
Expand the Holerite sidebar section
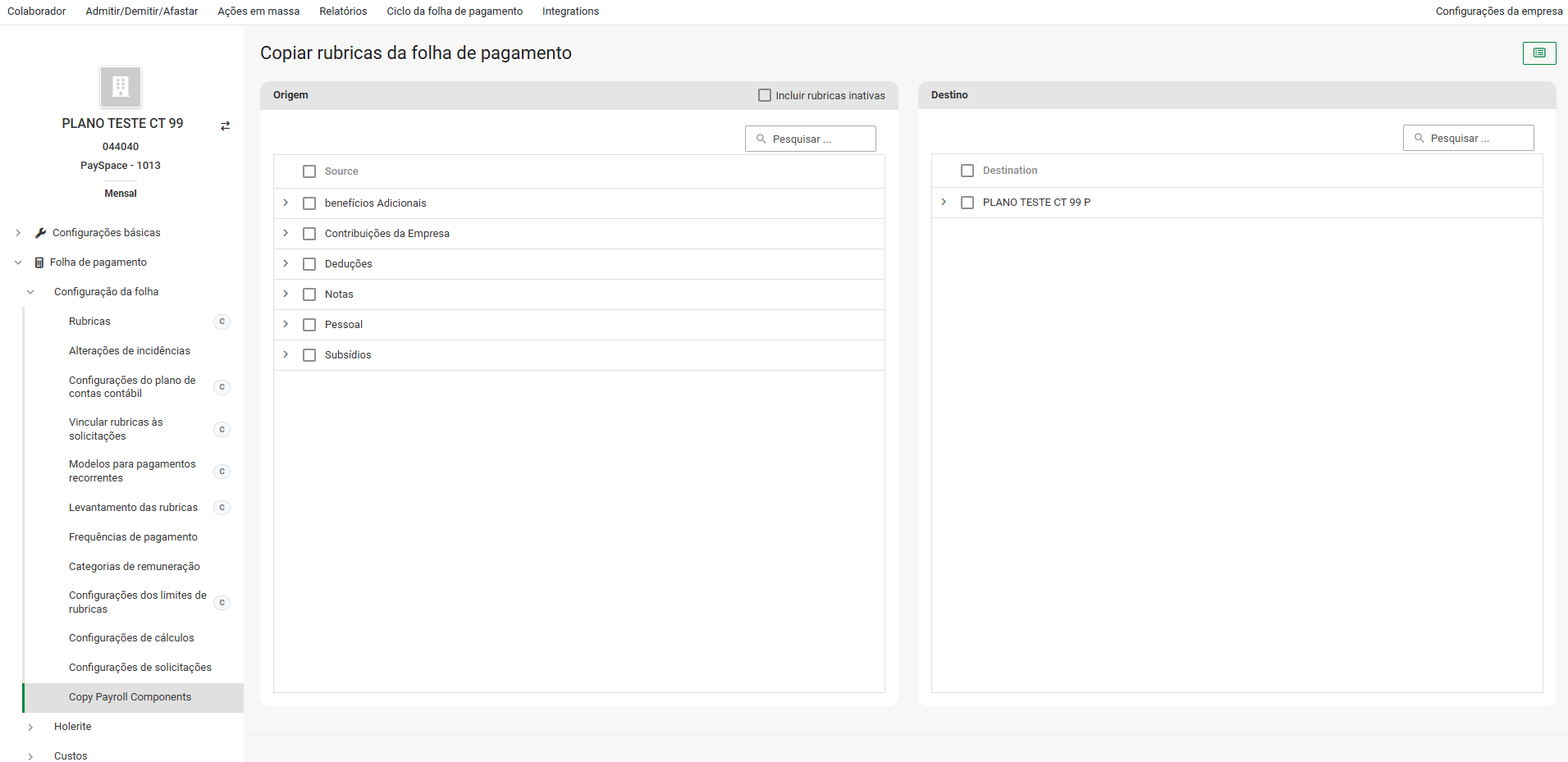pos(30,727)
